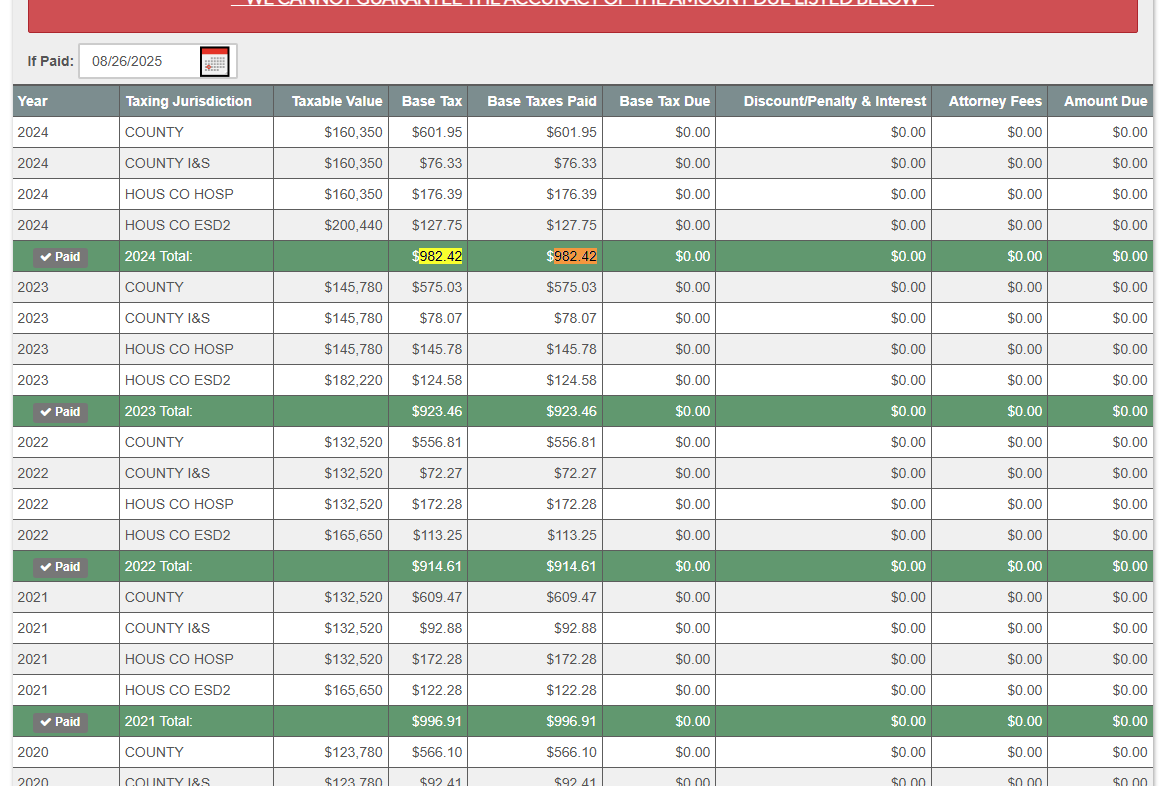
Task: Click the red accuracy warning banner text
Action: click(x=582, y=4)
